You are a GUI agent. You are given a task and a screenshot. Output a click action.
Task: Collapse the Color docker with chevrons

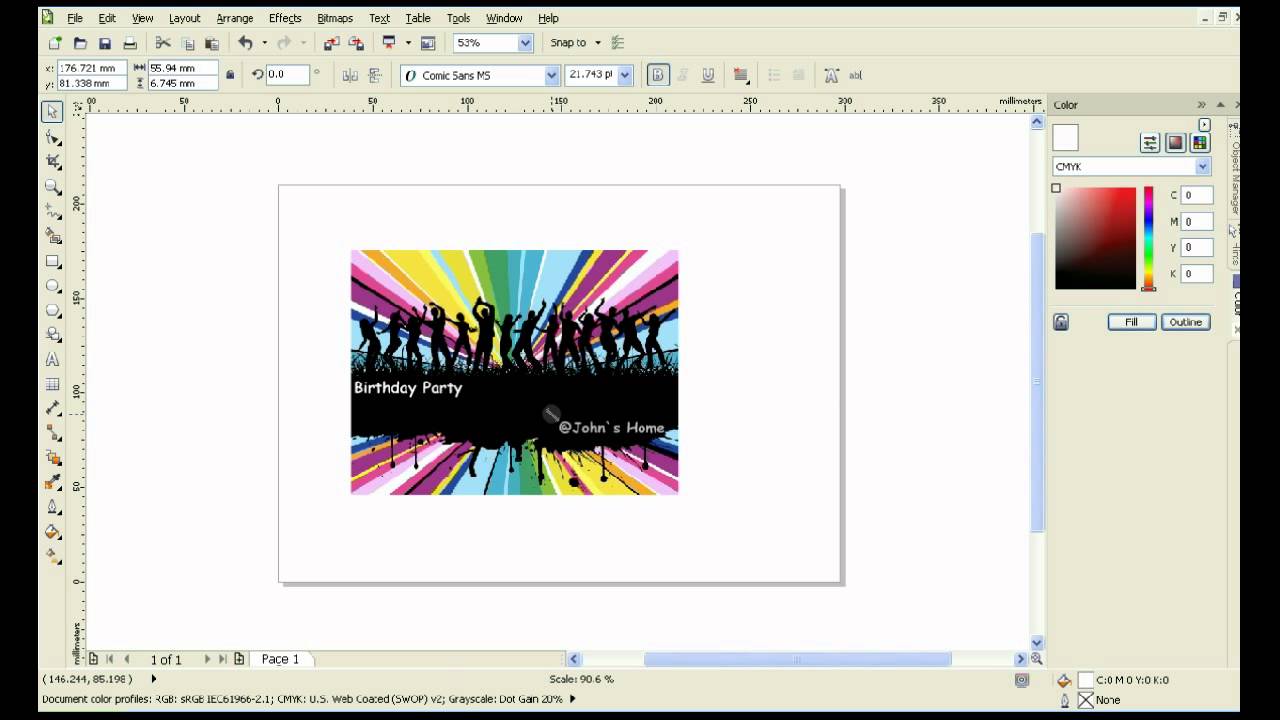pyautogui.click(x=1202, y=105)
